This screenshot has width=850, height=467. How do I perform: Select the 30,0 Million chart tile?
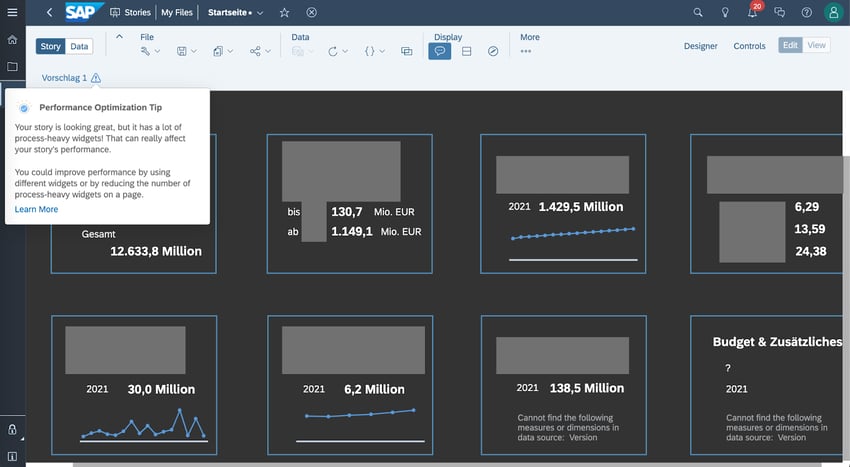pos(134,385)
